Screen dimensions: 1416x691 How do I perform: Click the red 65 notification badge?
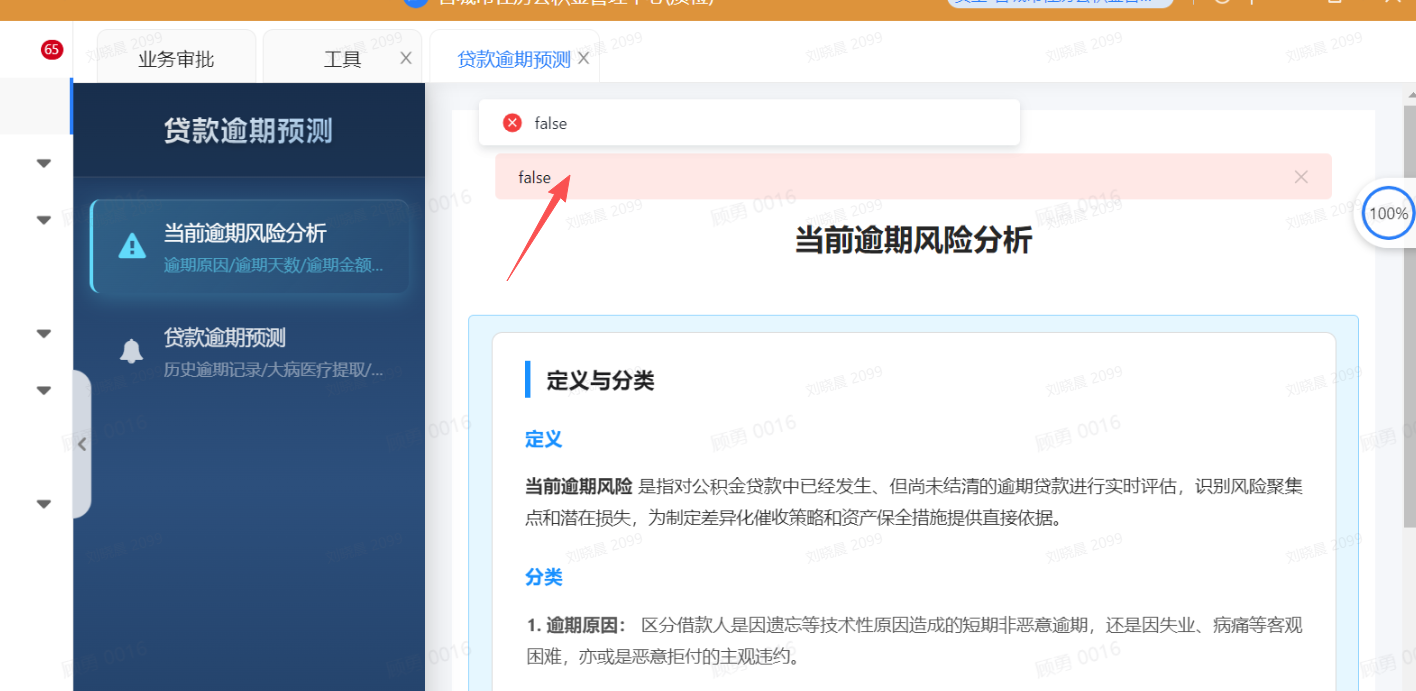coord(52,49)
